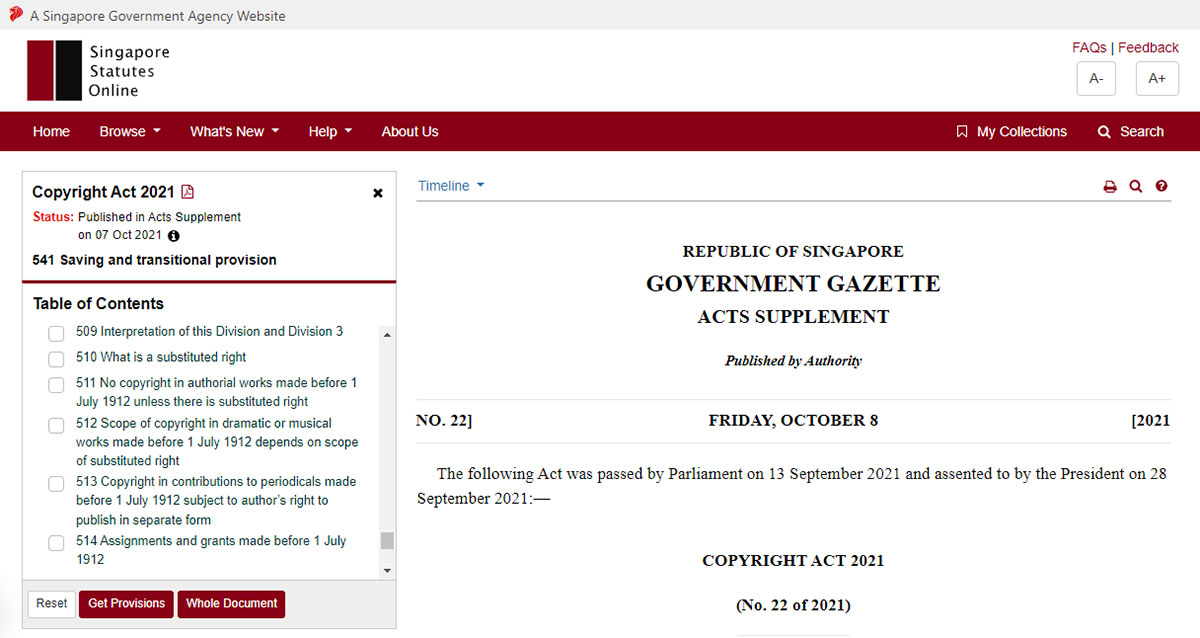Screen dimensions: 1200x638
Task: Click 'A Singapore Government Agency Website' text
Action: pos(157,16)
